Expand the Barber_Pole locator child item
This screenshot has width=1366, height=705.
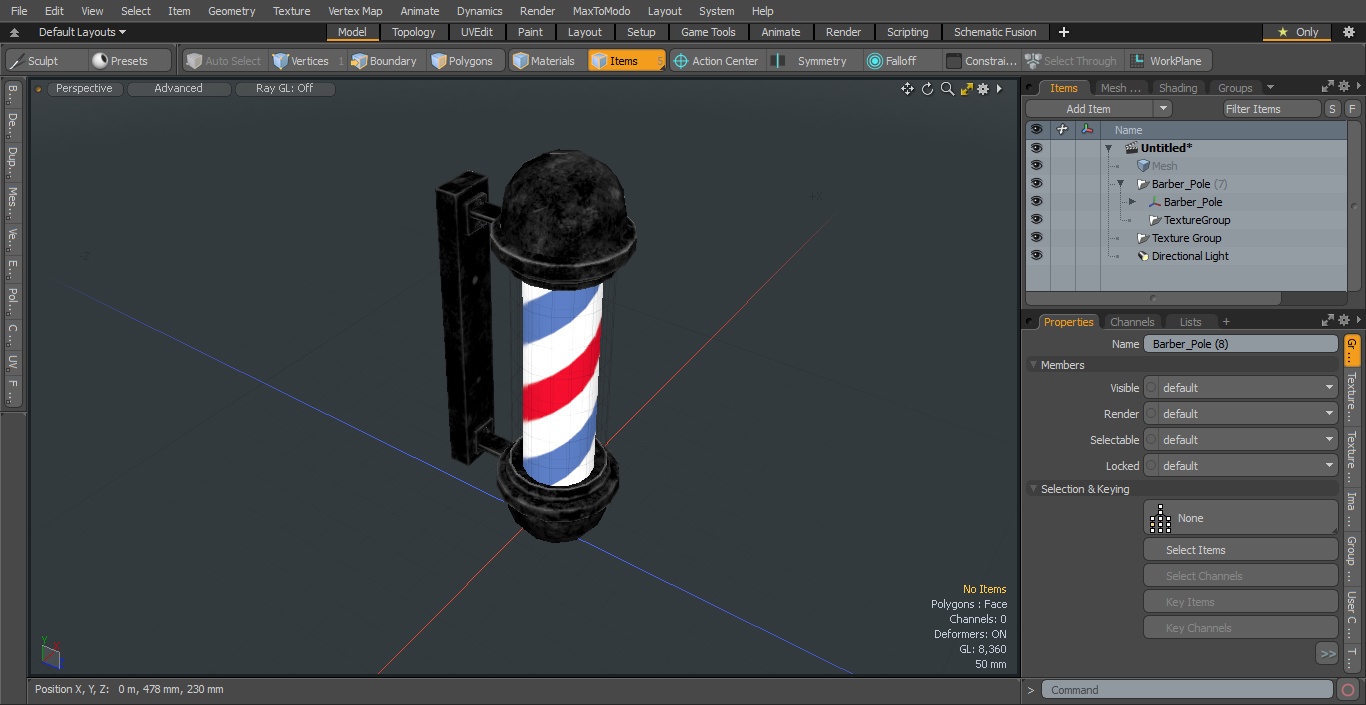pyautogui.click(x=1132, y=202)
